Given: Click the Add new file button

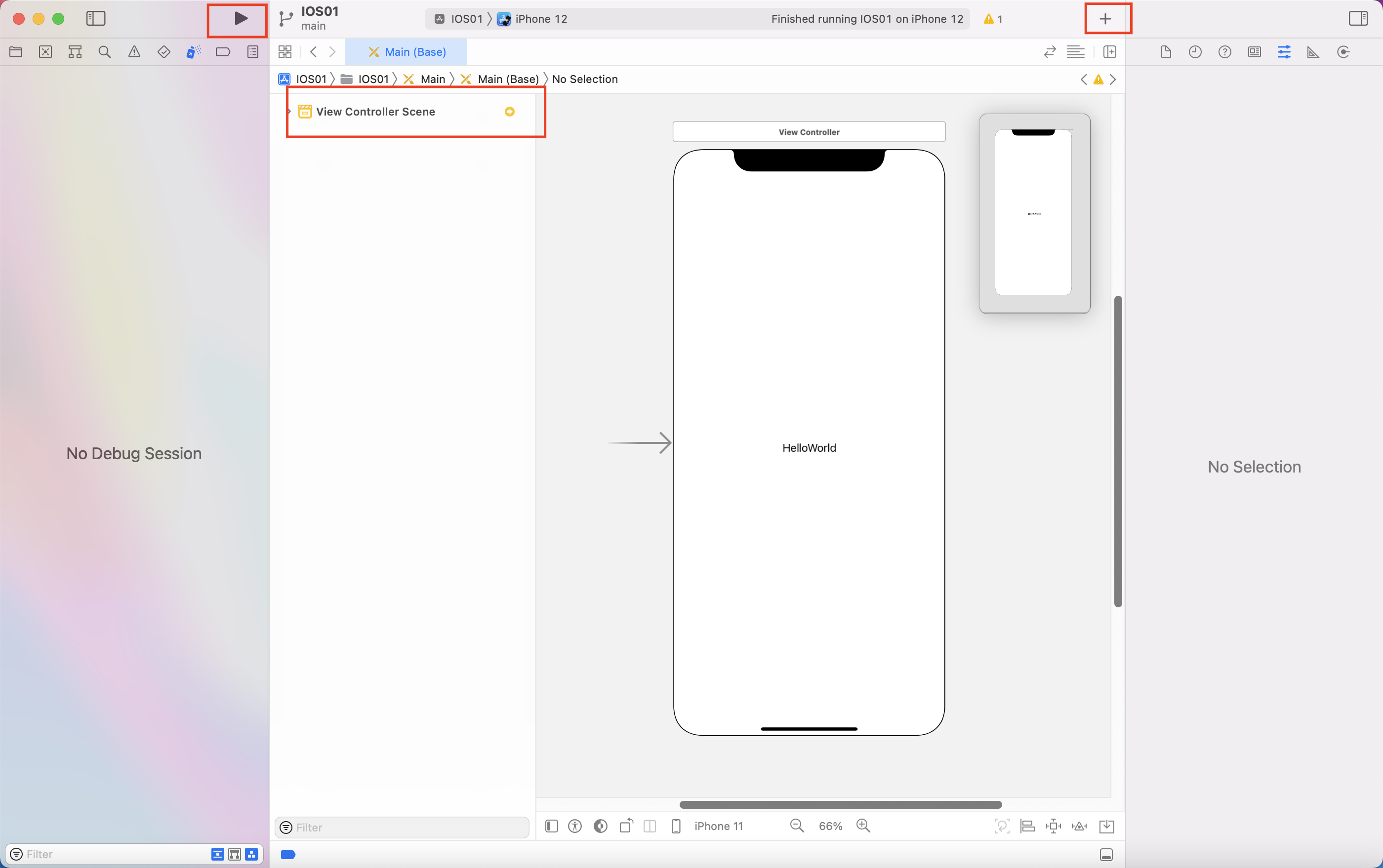Looking at the screenshot, I should click(x=1107, y=18).
